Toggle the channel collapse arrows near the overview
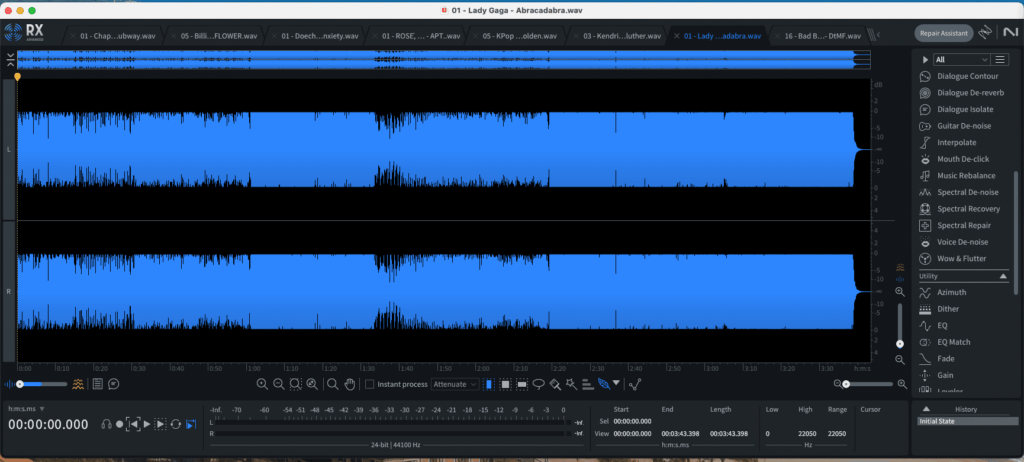Image resolution: width=1024 pixels, height=462 pixels. pyautogui.click(x=11, y=61)
